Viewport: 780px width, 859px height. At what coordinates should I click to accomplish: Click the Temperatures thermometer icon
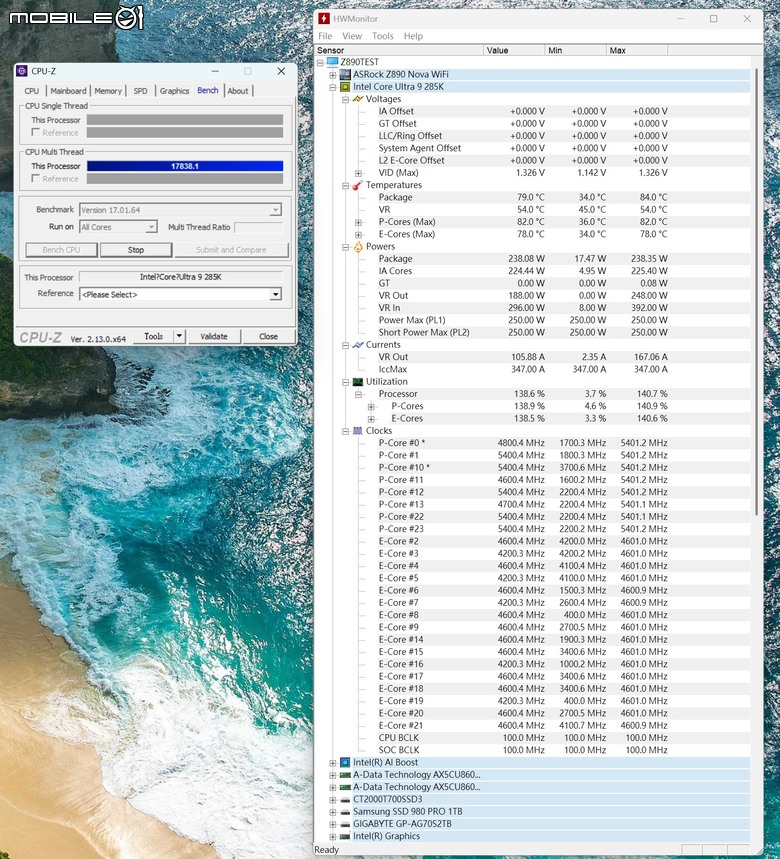pos(358,185)
